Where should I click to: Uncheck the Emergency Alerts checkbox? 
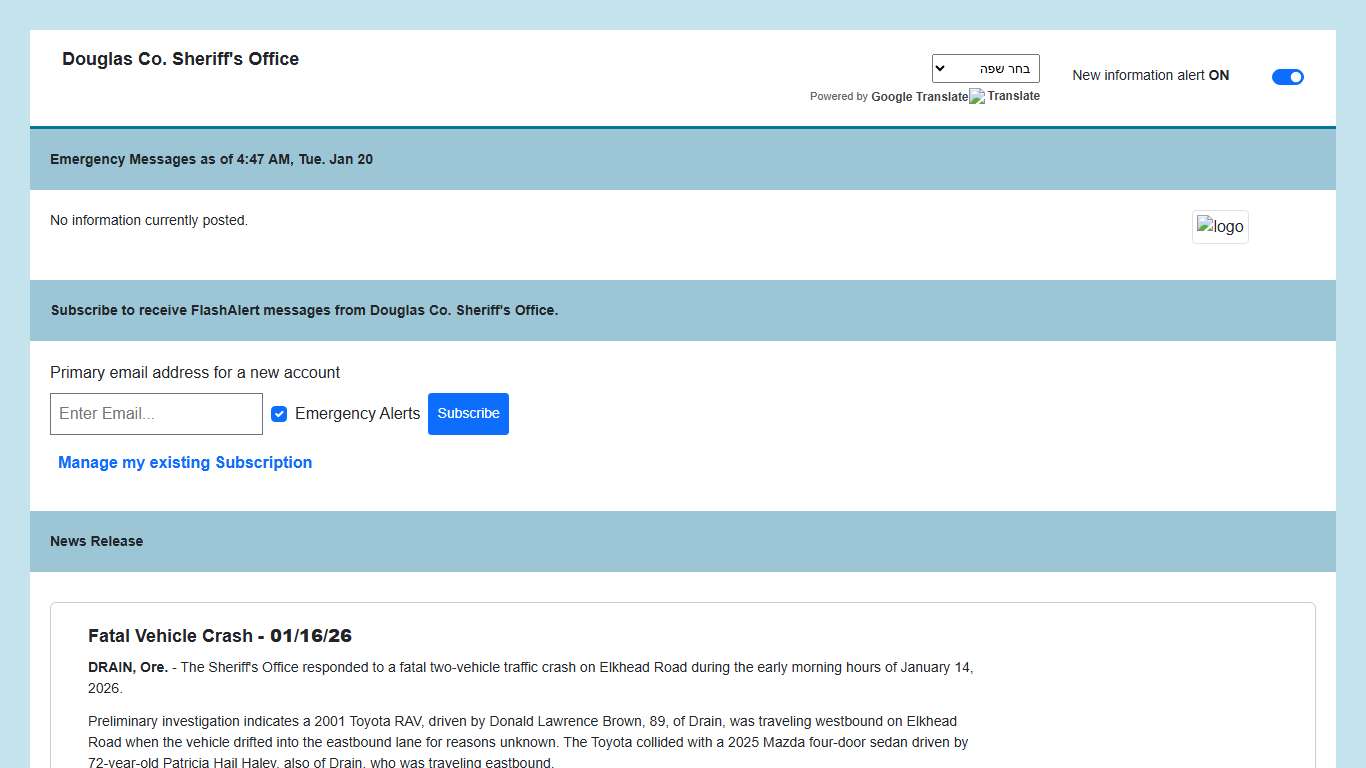tap(279, 414)
